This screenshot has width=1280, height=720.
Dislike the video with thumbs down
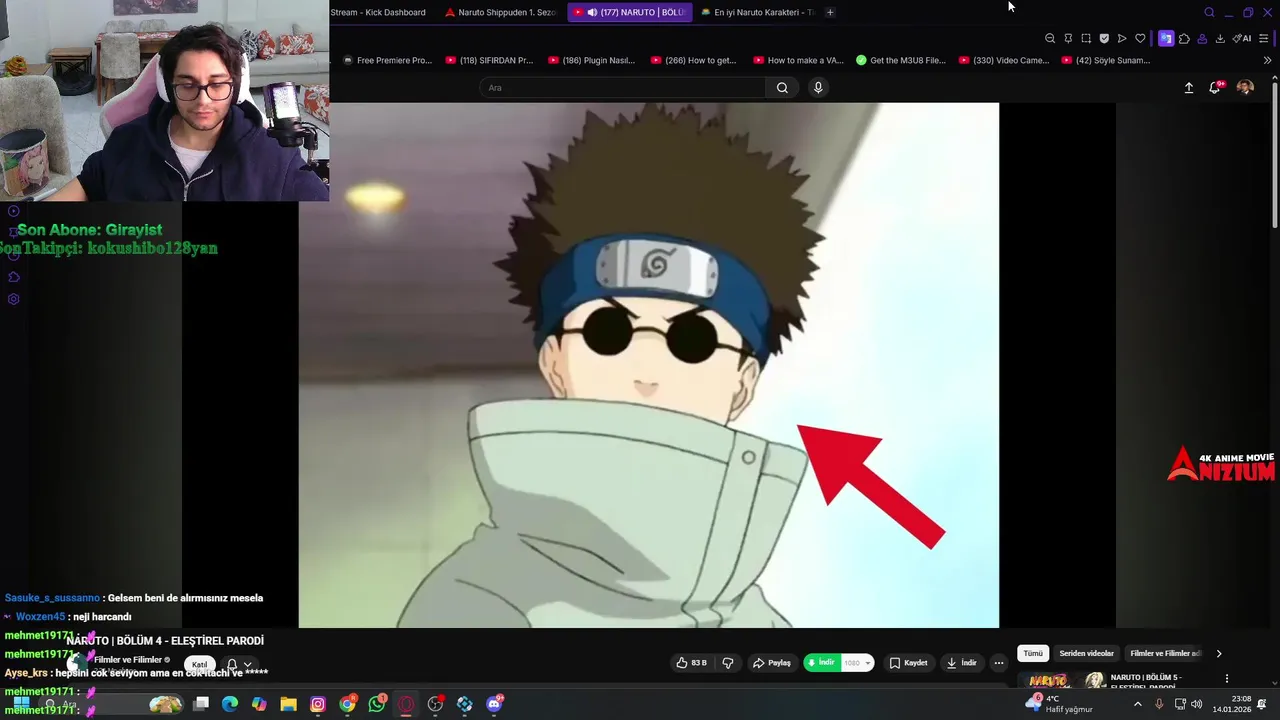point(728,663)
